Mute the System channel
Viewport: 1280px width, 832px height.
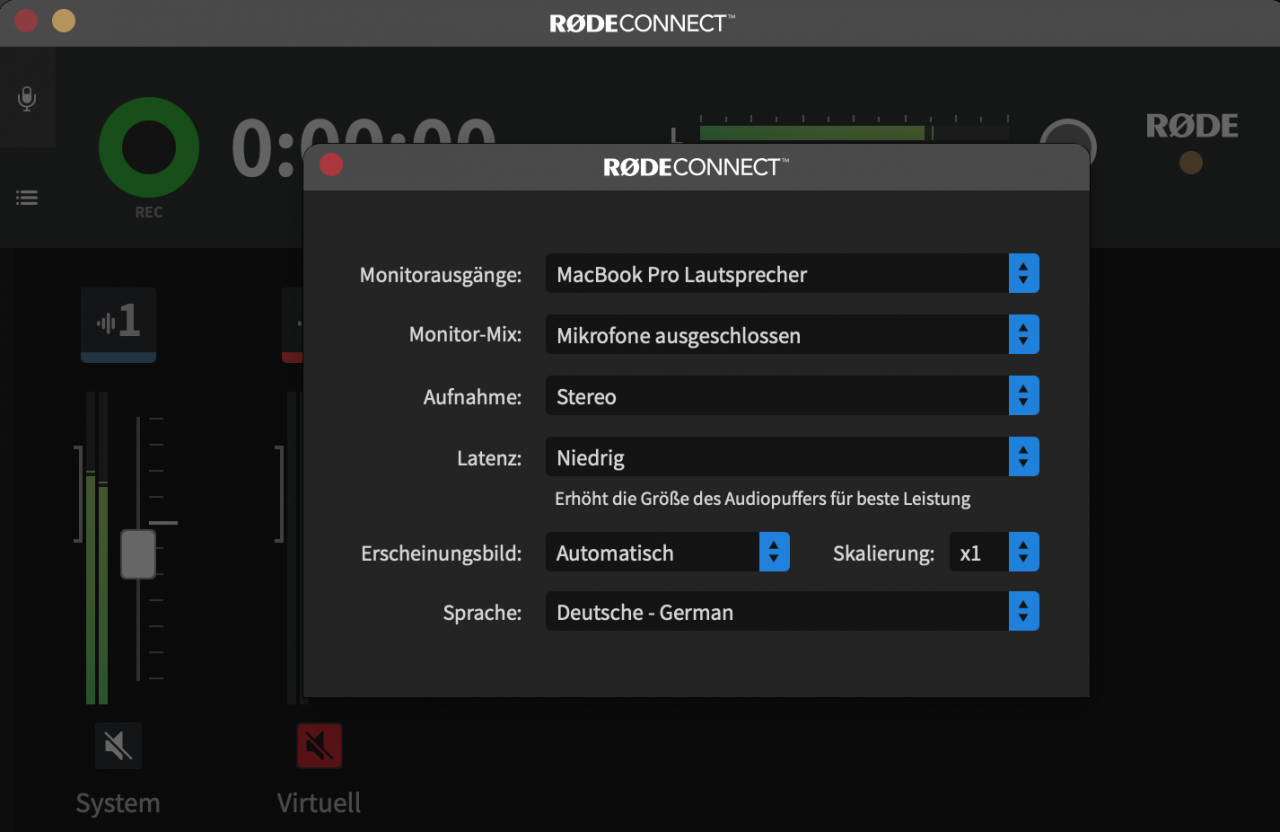point(118,745)
